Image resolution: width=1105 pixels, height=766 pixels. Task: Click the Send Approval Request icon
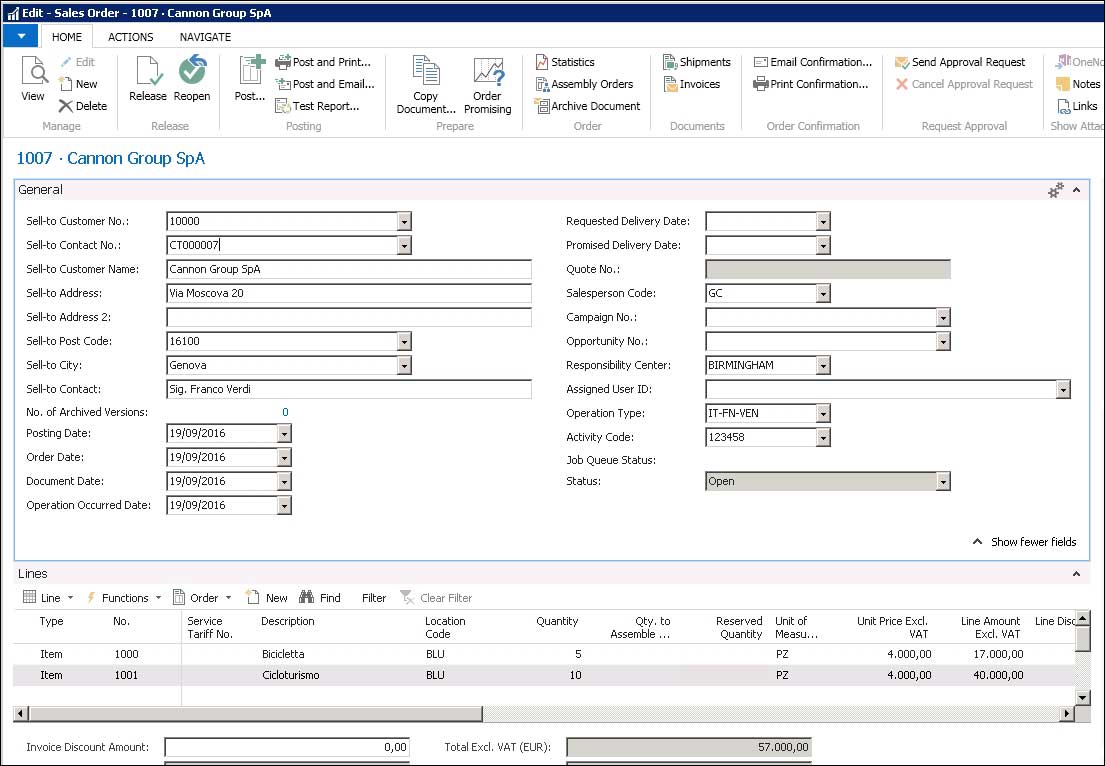coord(902,62)
